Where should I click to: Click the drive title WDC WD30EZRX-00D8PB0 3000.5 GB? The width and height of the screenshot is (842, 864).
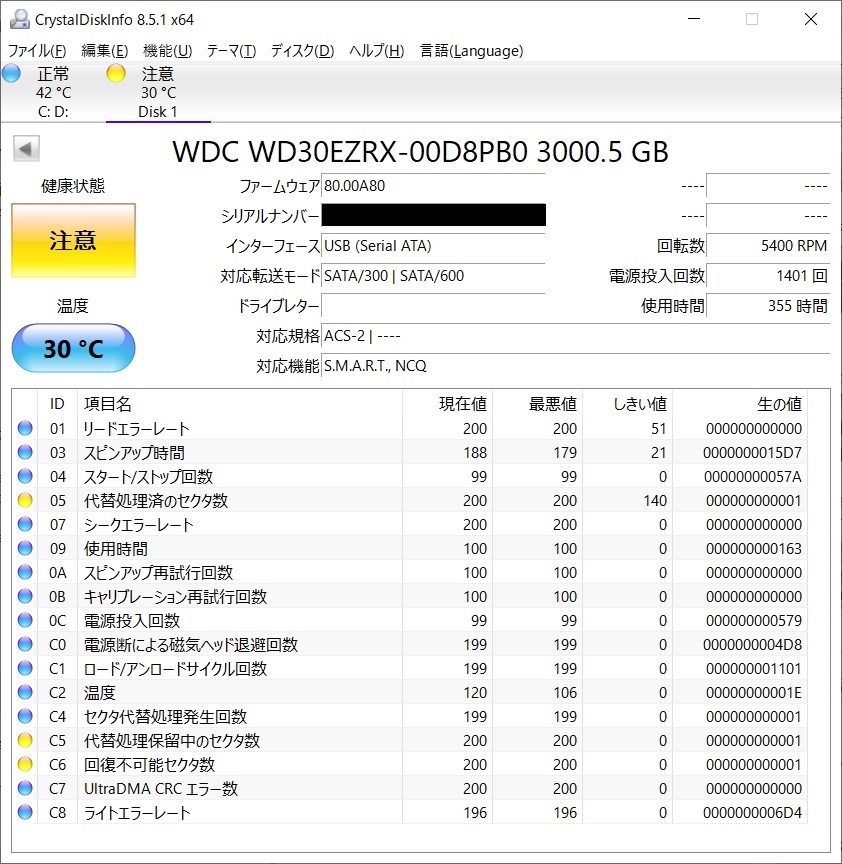click(420, 152)
